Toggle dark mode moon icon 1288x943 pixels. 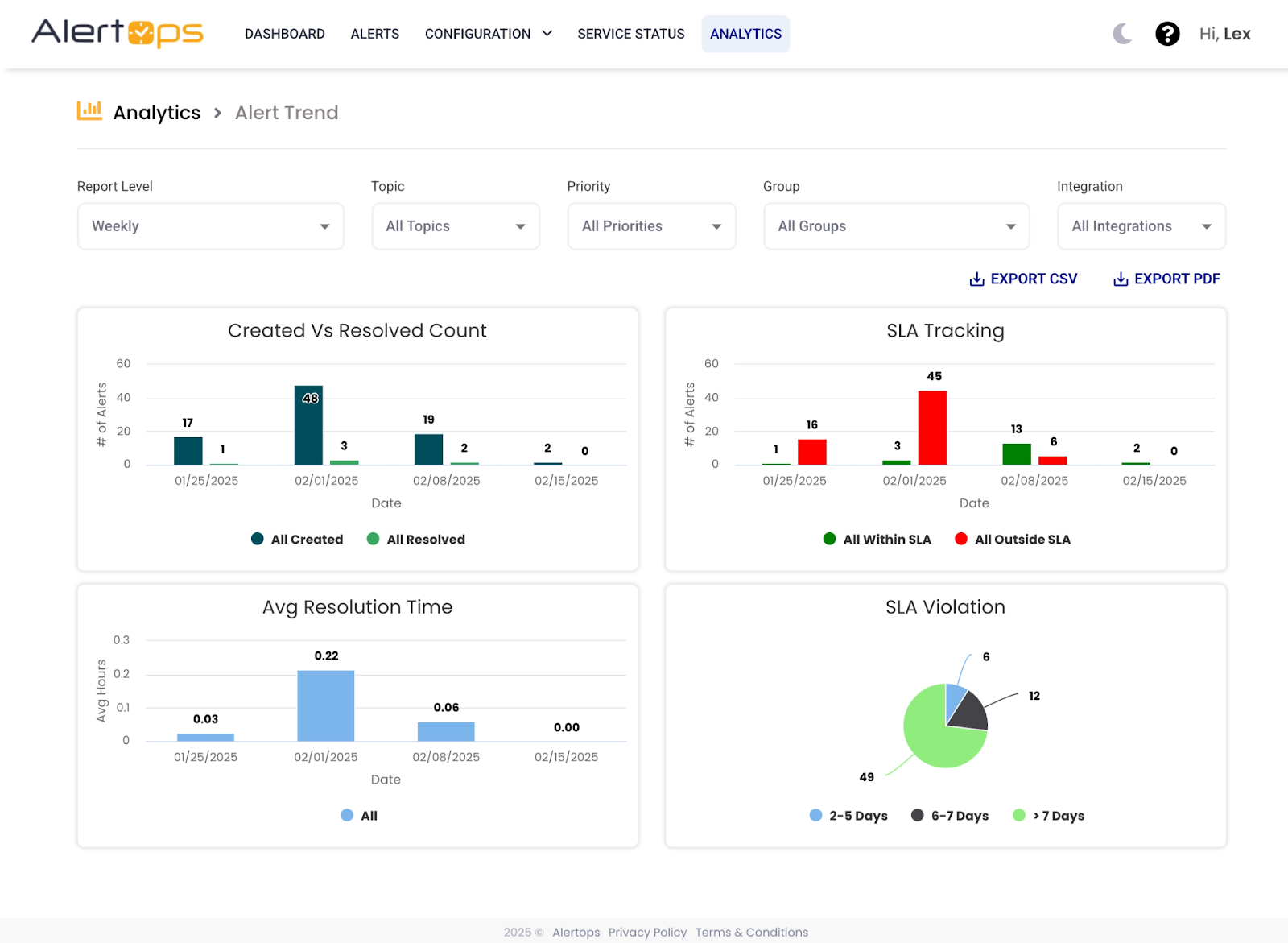point(1122,34)
